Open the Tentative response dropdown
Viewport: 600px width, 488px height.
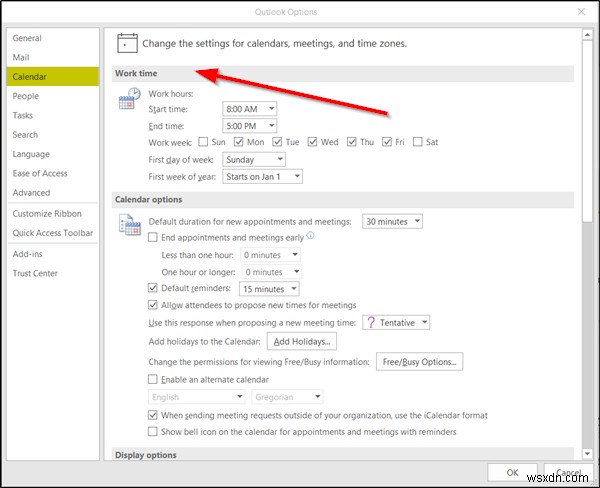(x=396, y=322)
